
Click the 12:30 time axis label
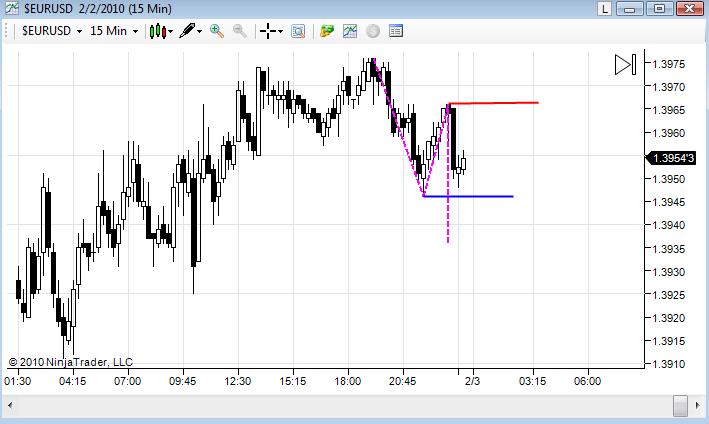[x=237, y=381]
